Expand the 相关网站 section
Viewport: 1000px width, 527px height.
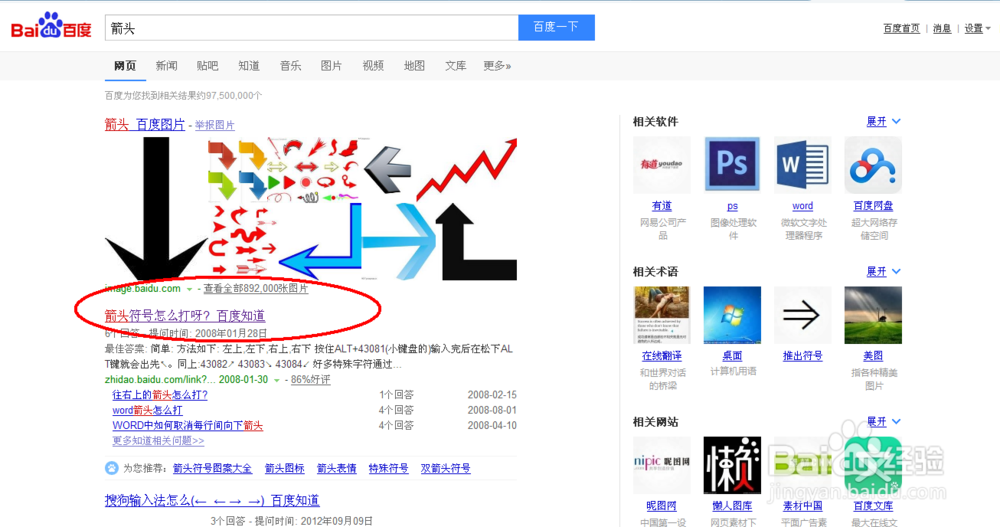[883, 422]
